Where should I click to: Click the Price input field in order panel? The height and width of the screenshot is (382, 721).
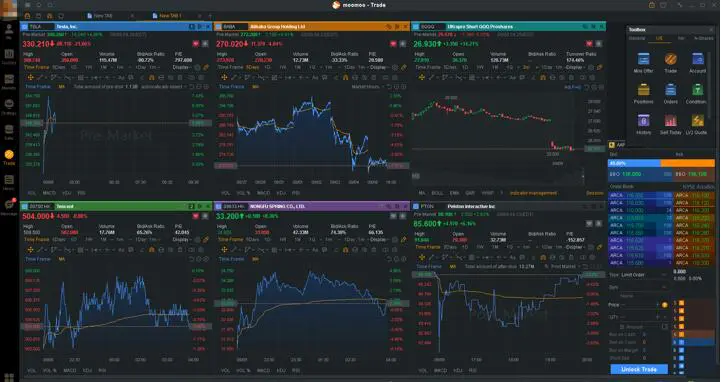point(639,305)
